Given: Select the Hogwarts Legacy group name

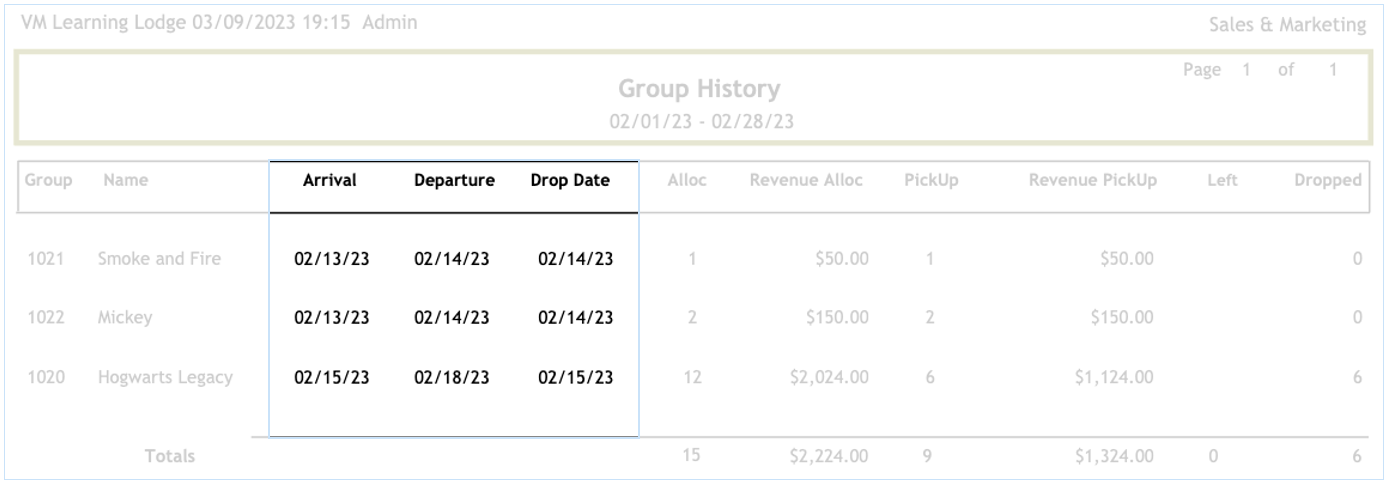Looking at the screenshot, I should click(165, 378).
